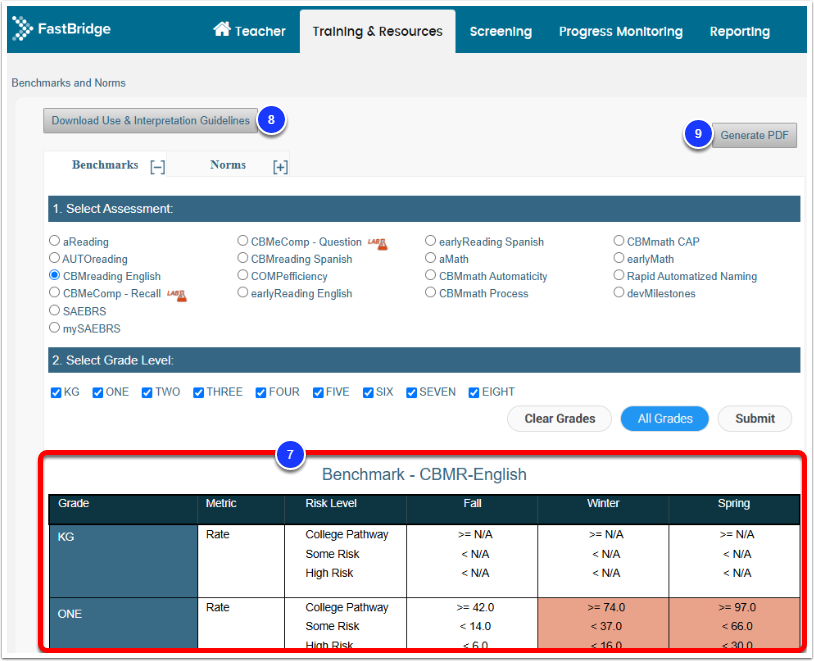Viewport: 814px width, 661px height.
Task: Click the Grade column header
Action: coord(123,509)
